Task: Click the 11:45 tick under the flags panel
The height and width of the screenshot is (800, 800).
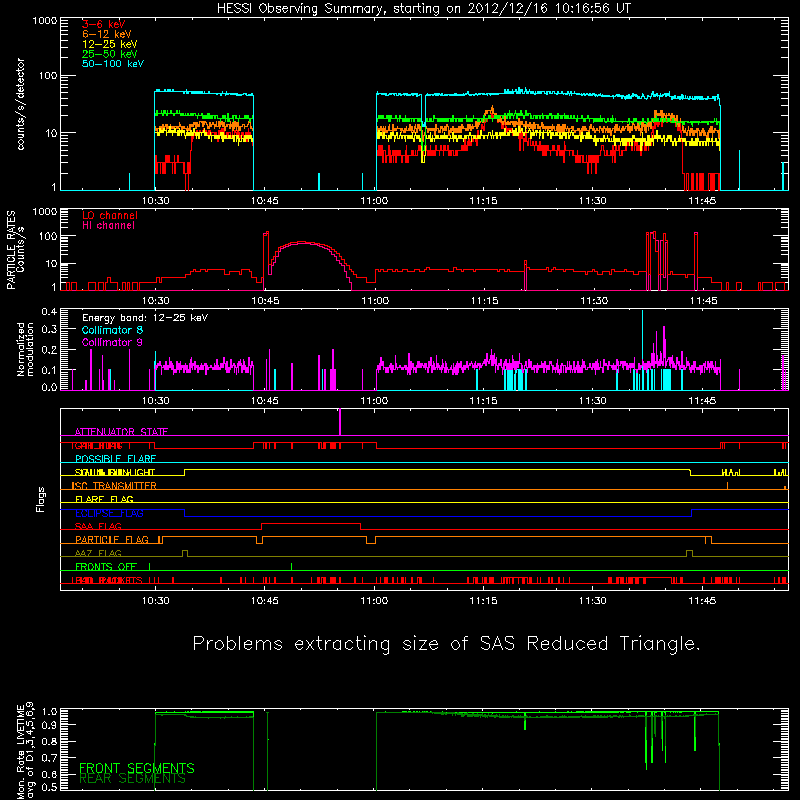Action: tap(703, 601)
